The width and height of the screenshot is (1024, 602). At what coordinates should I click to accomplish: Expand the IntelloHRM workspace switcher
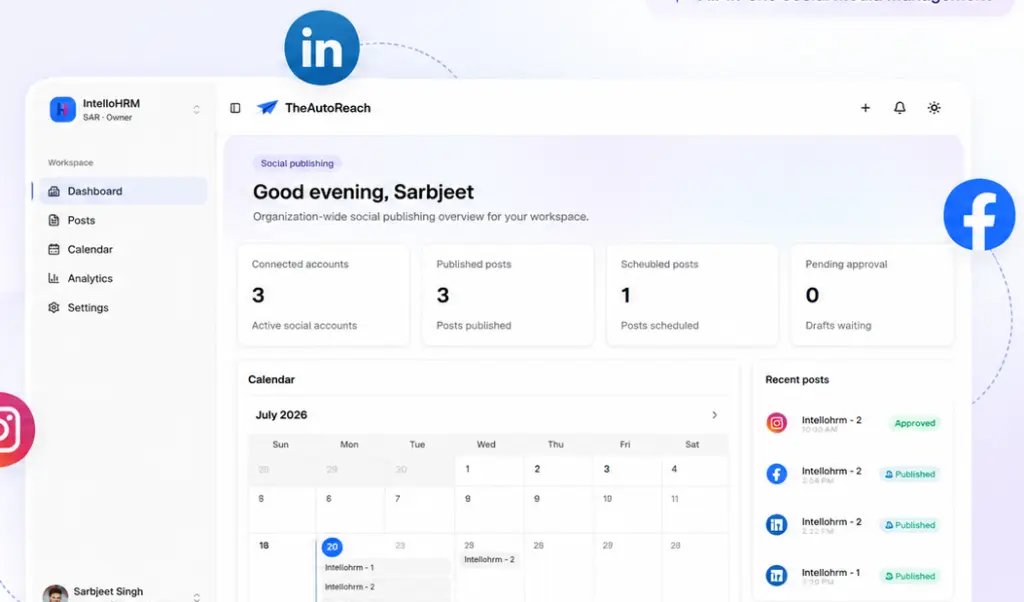click(197, 110)
